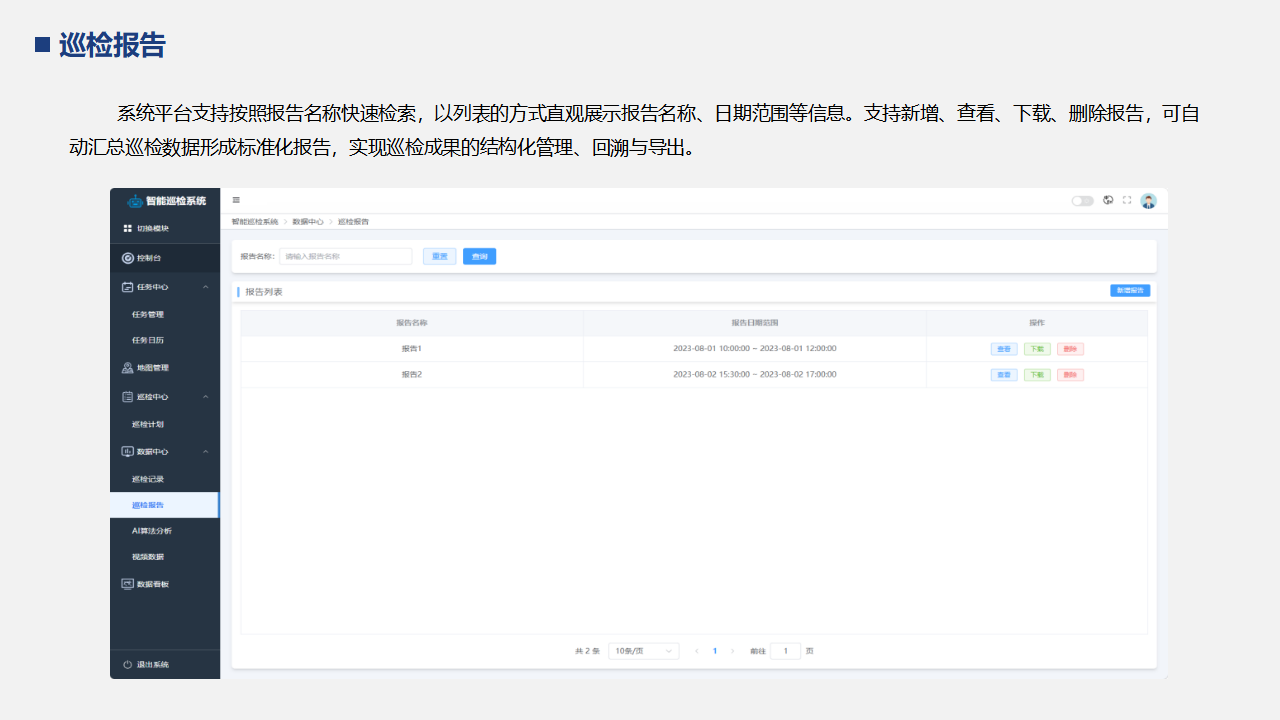
Task: Click 下载 for 报告2
Action: pos(1037,375)
